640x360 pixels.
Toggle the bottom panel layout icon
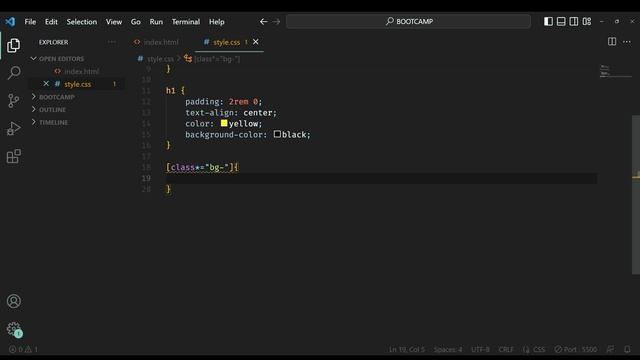[x=561, y=21]
